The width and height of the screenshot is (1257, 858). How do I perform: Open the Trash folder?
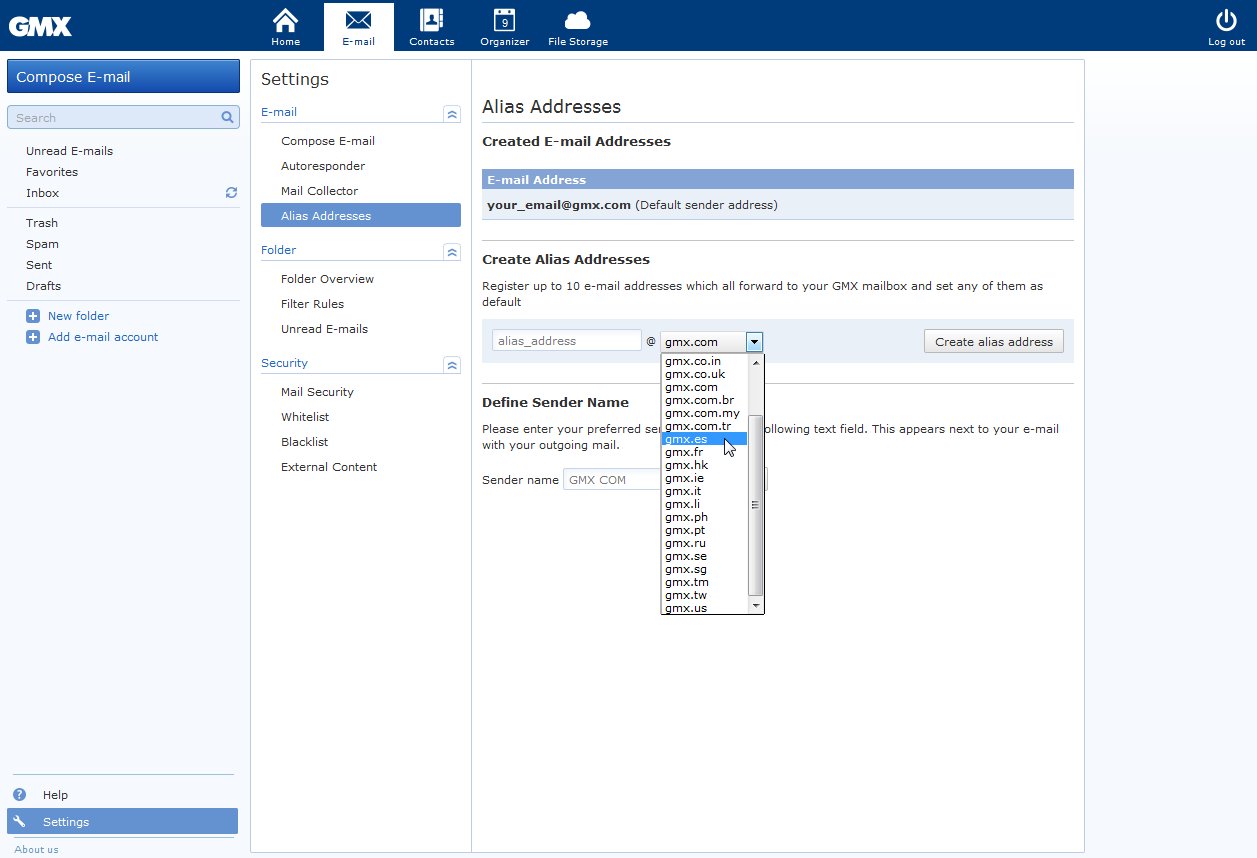pyautogui.click(x=42, y=223)
